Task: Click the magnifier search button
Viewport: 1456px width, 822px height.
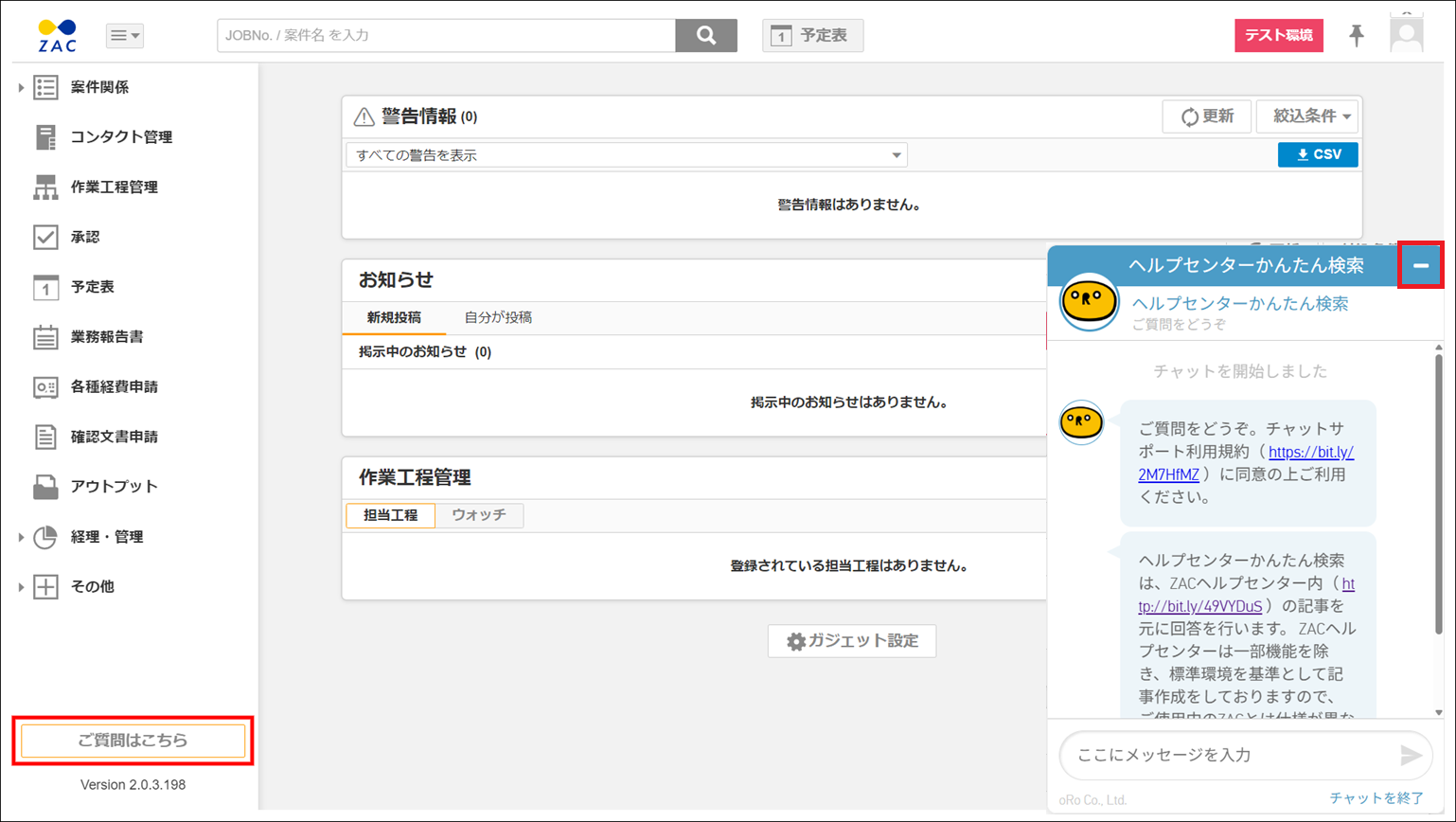Action: 706,35
